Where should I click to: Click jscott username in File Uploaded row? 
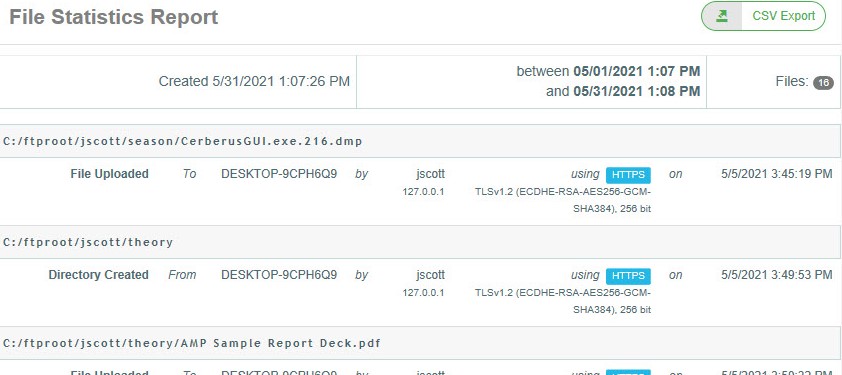[430, 174]
